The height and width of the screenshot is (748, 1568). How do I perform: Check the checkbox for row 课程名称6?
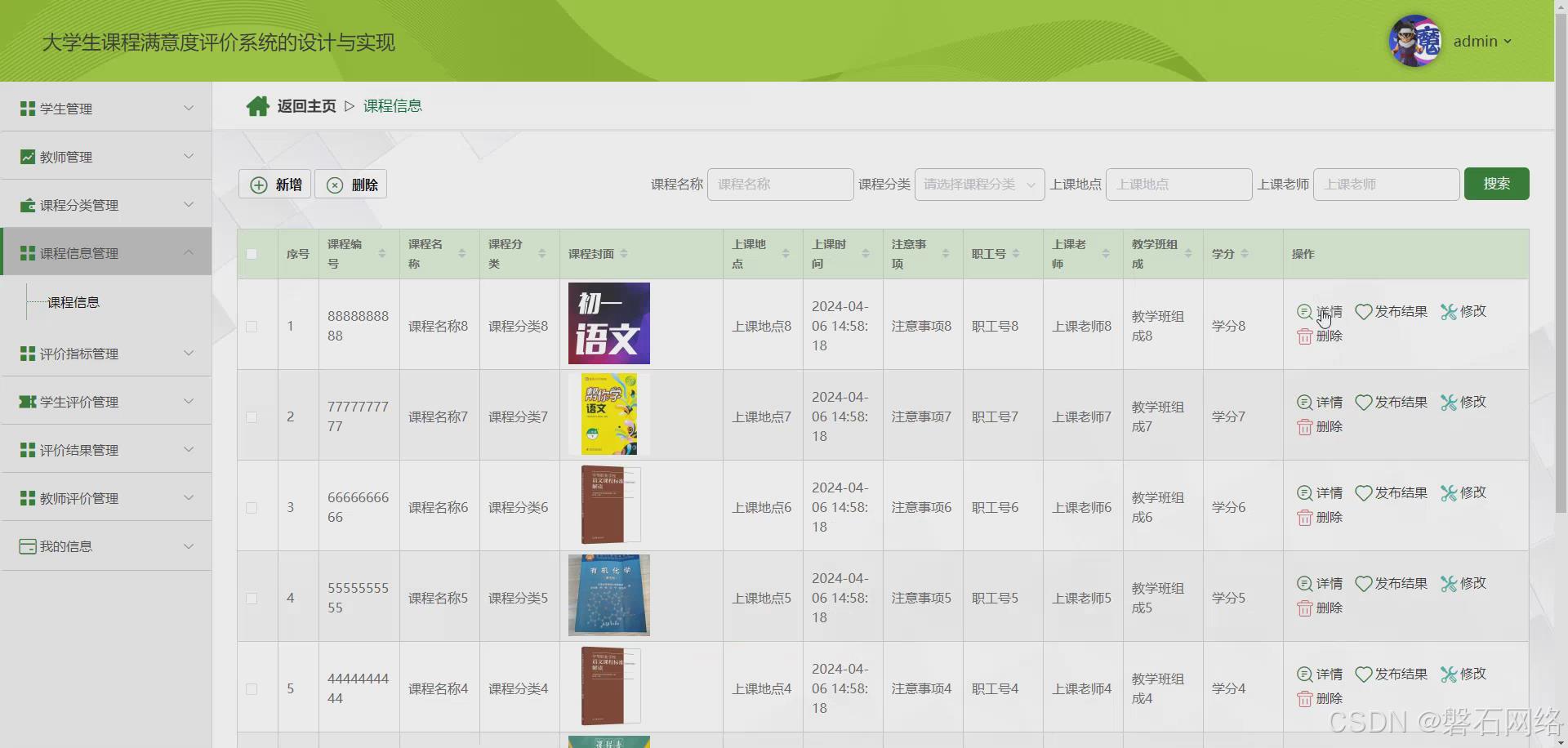(252, 508)
